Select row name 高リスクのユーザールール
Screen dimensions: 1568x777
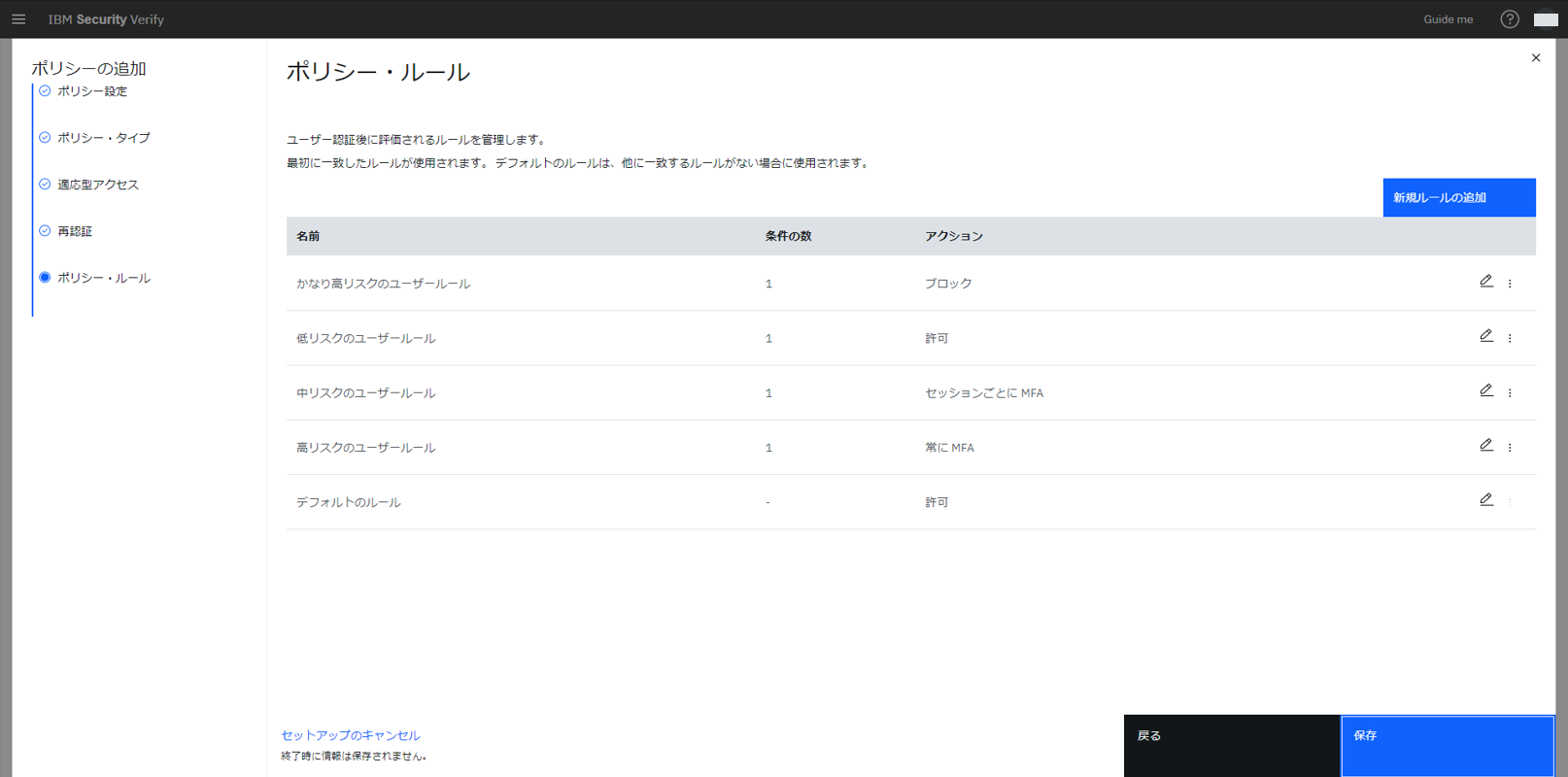(365, 448)
